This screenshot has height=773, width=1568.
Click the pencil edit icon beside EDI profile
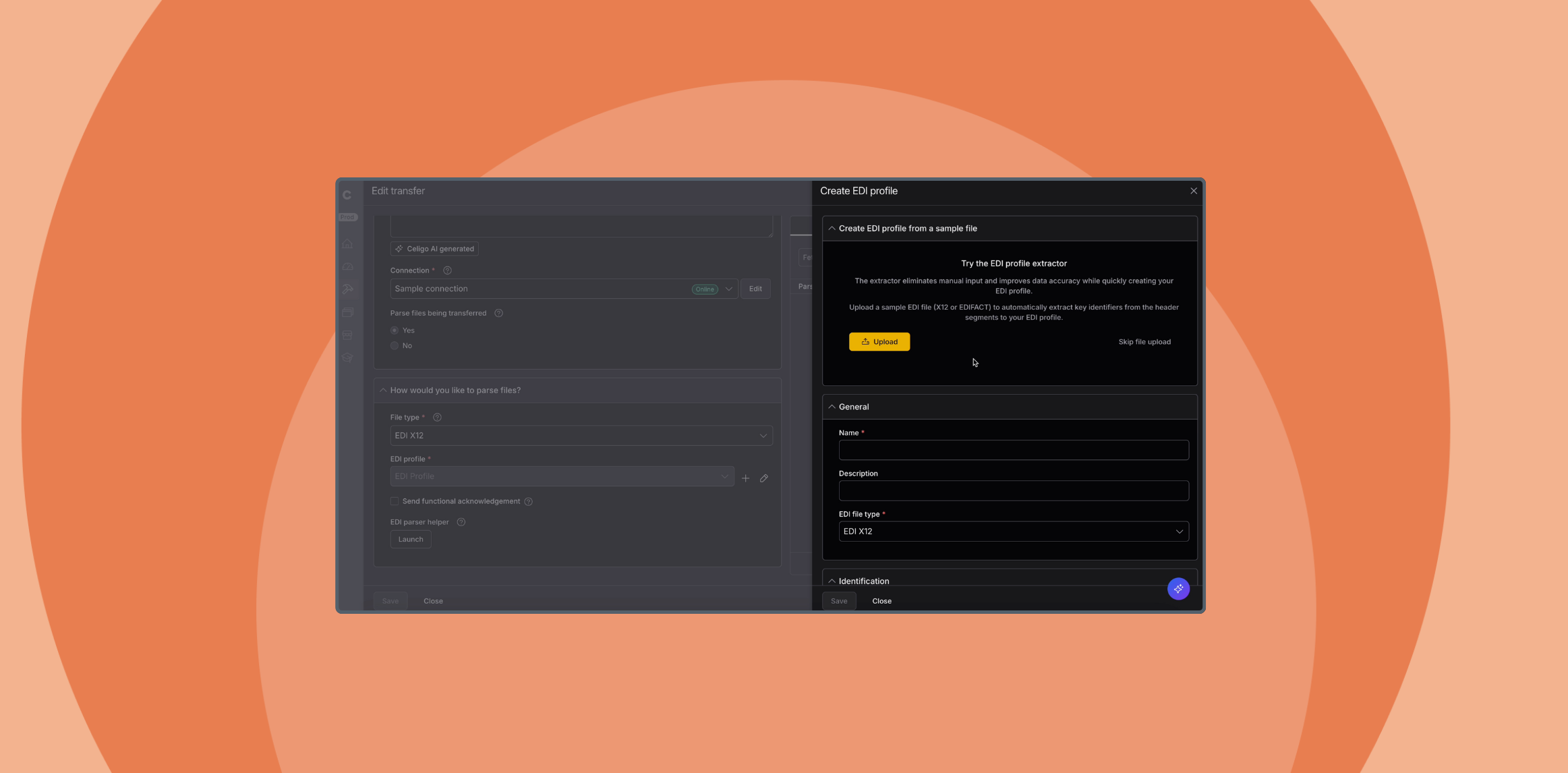coord(764,478)
